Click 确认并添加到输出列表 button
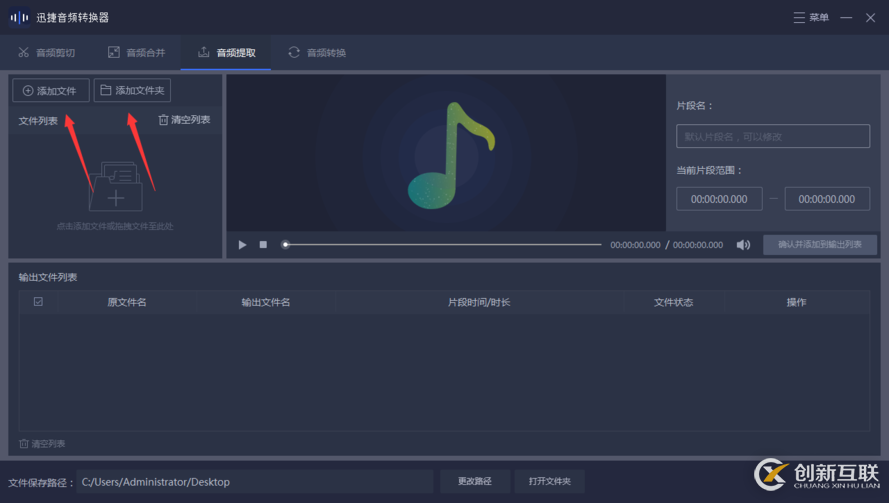889x503 pixels. (820, 244)
